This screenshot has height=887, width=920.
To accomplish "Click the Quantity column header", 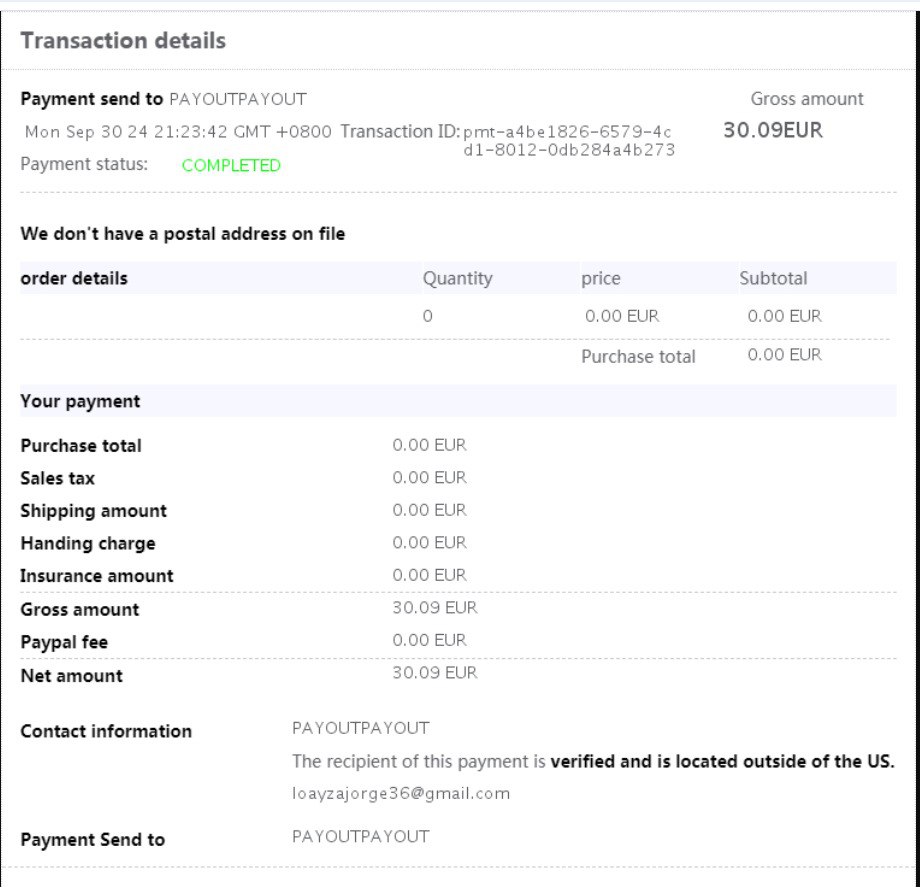I will [x=457, y=278].
